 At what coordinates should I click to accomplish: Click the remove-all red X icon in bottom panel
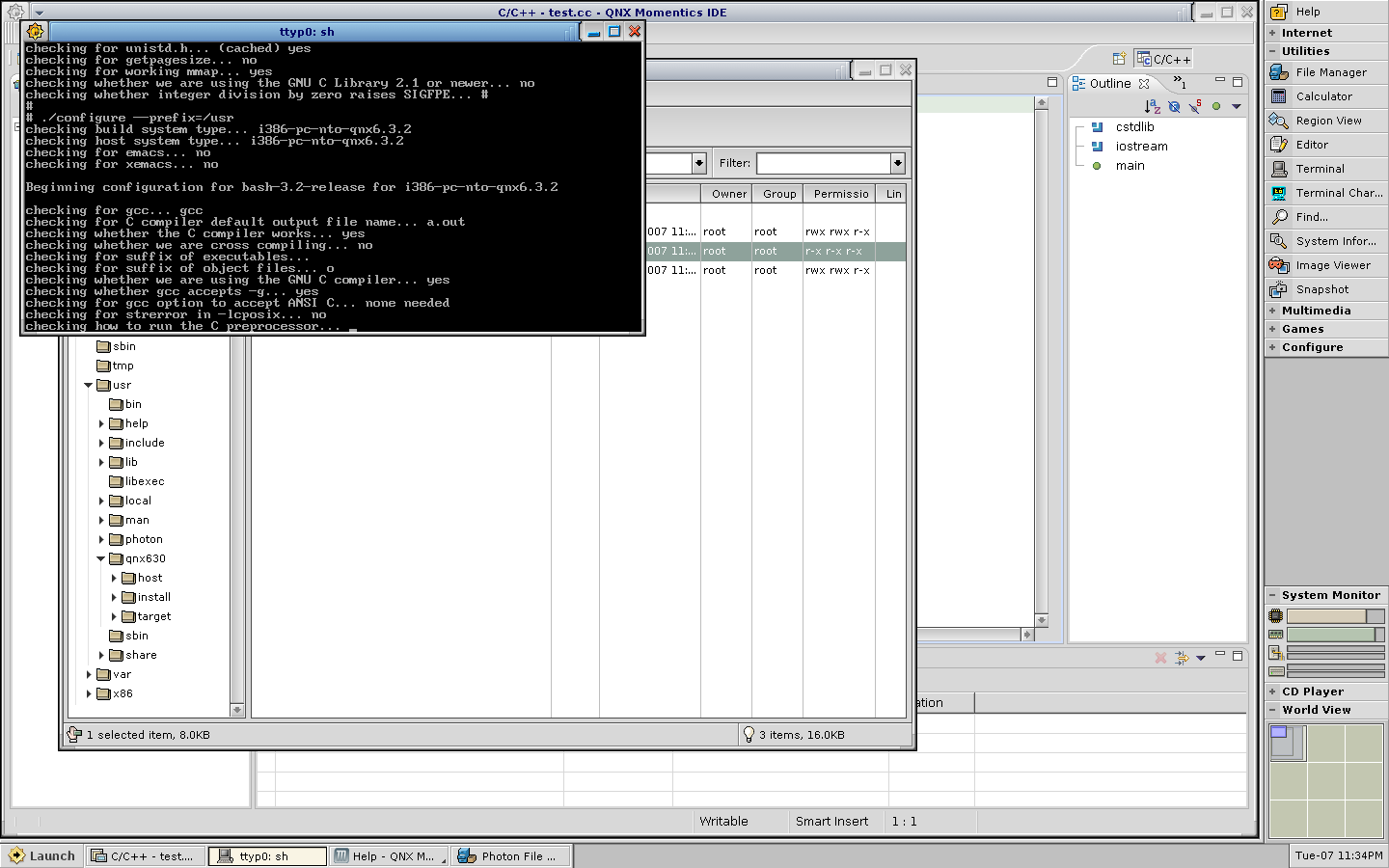click(x=1161, y=658)
